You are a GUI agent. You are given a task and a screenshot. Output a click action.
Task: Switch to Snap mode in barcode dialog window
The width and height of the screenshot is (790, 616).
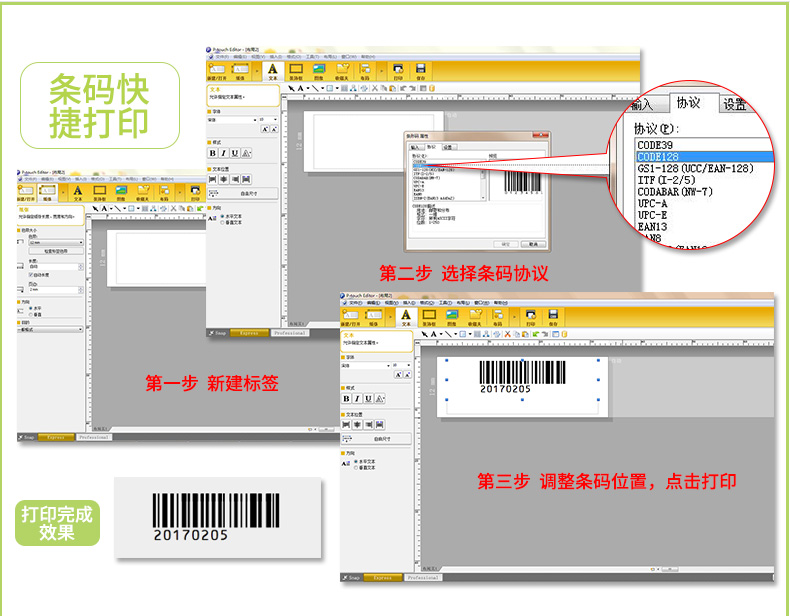[x=218, y=333]
